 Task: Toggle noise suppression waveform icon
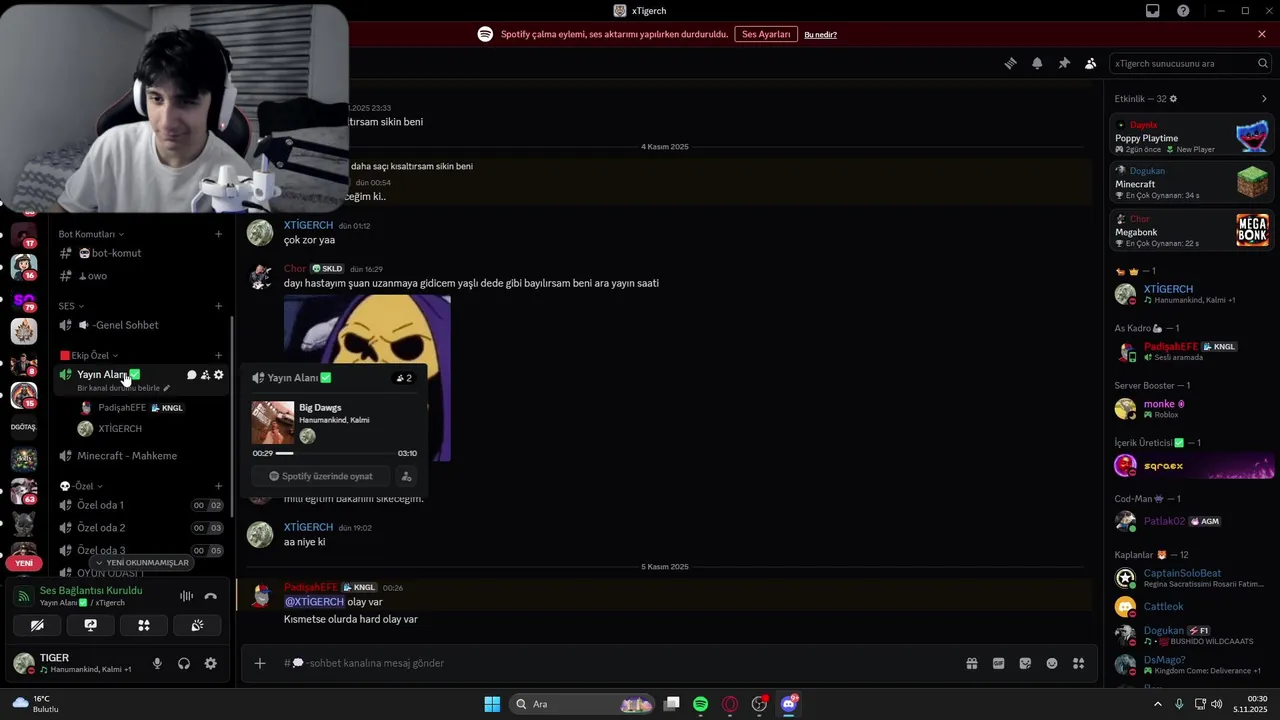[x=186, y=596]
